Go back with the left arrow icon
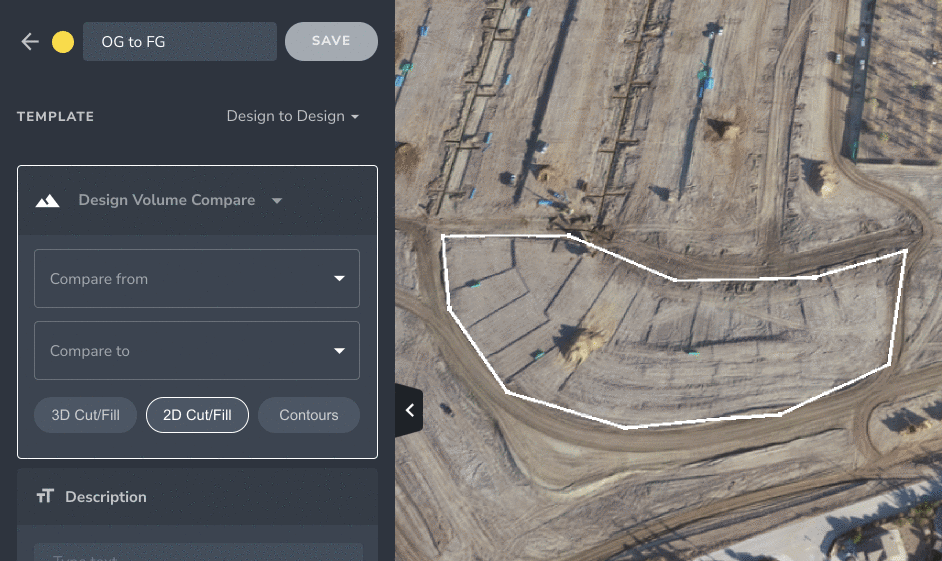This screenshot has height=561, width=942. [29, 41]
